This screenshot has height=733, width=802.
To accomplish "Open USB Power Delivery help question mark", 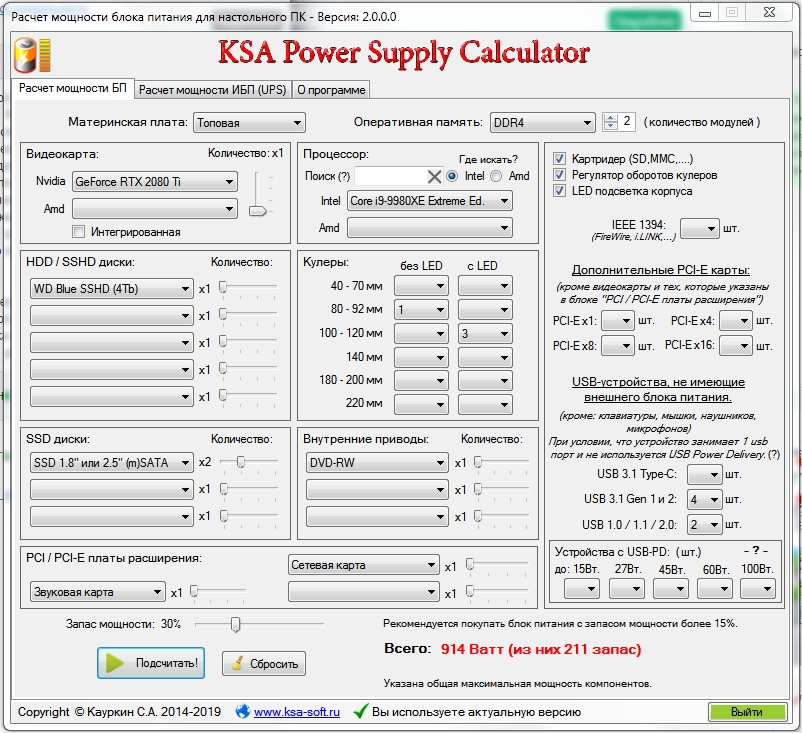I will pyautogui.click(x=774, y=454).
